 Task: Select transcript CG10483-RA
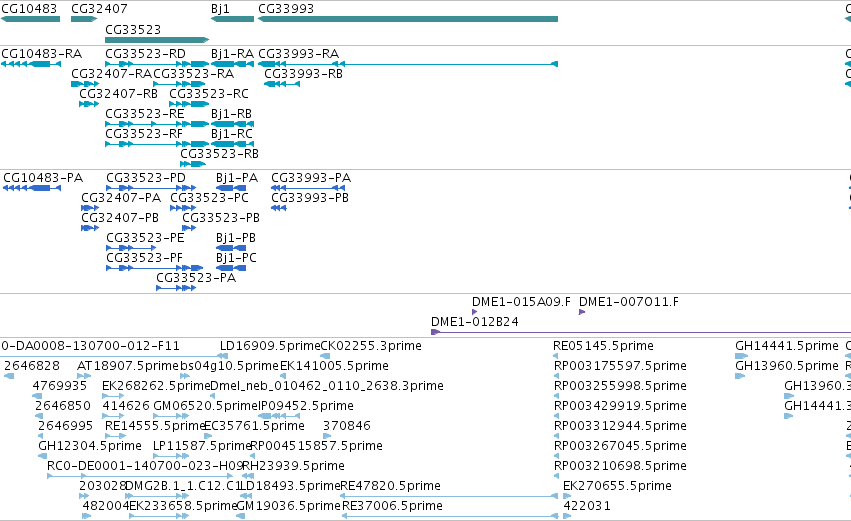pos(41,54)
